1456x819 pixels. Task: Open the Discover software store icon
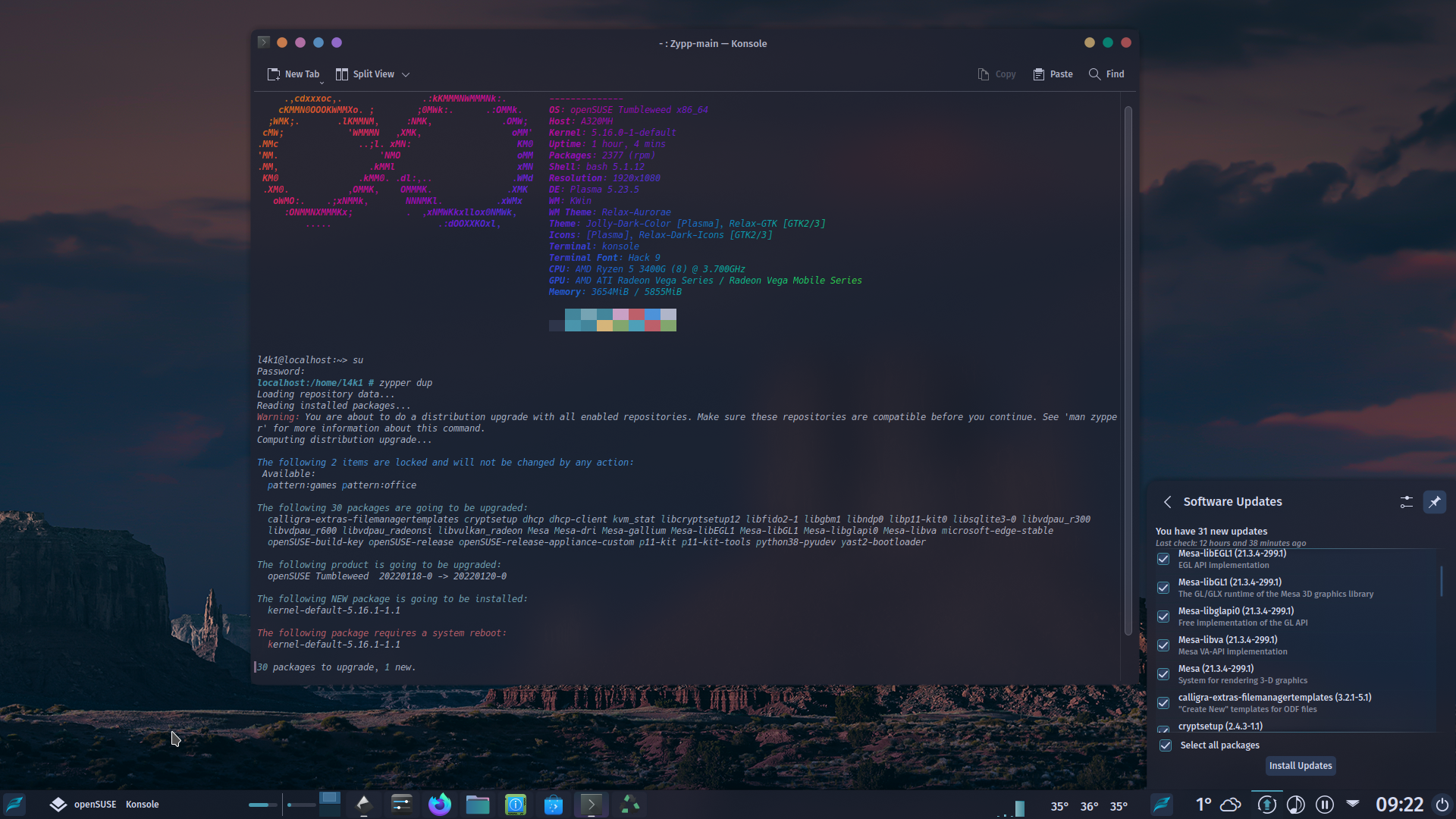point(554,805)
